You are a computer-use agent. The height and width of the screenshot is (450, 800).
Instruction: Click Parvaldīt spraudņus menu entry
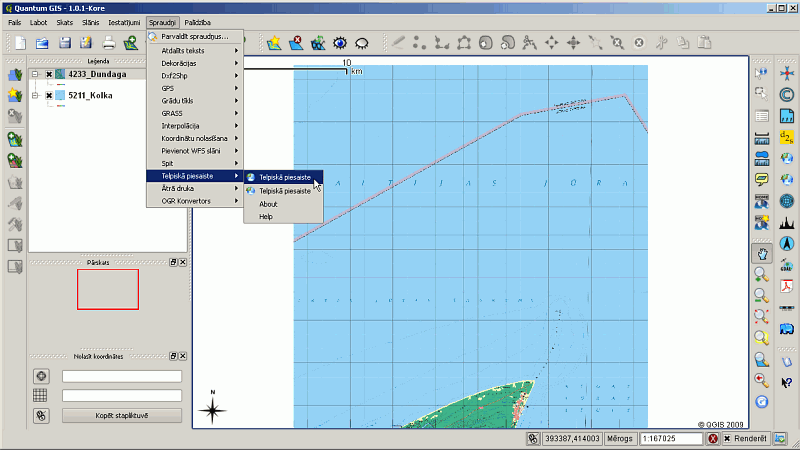click(195, 37)
